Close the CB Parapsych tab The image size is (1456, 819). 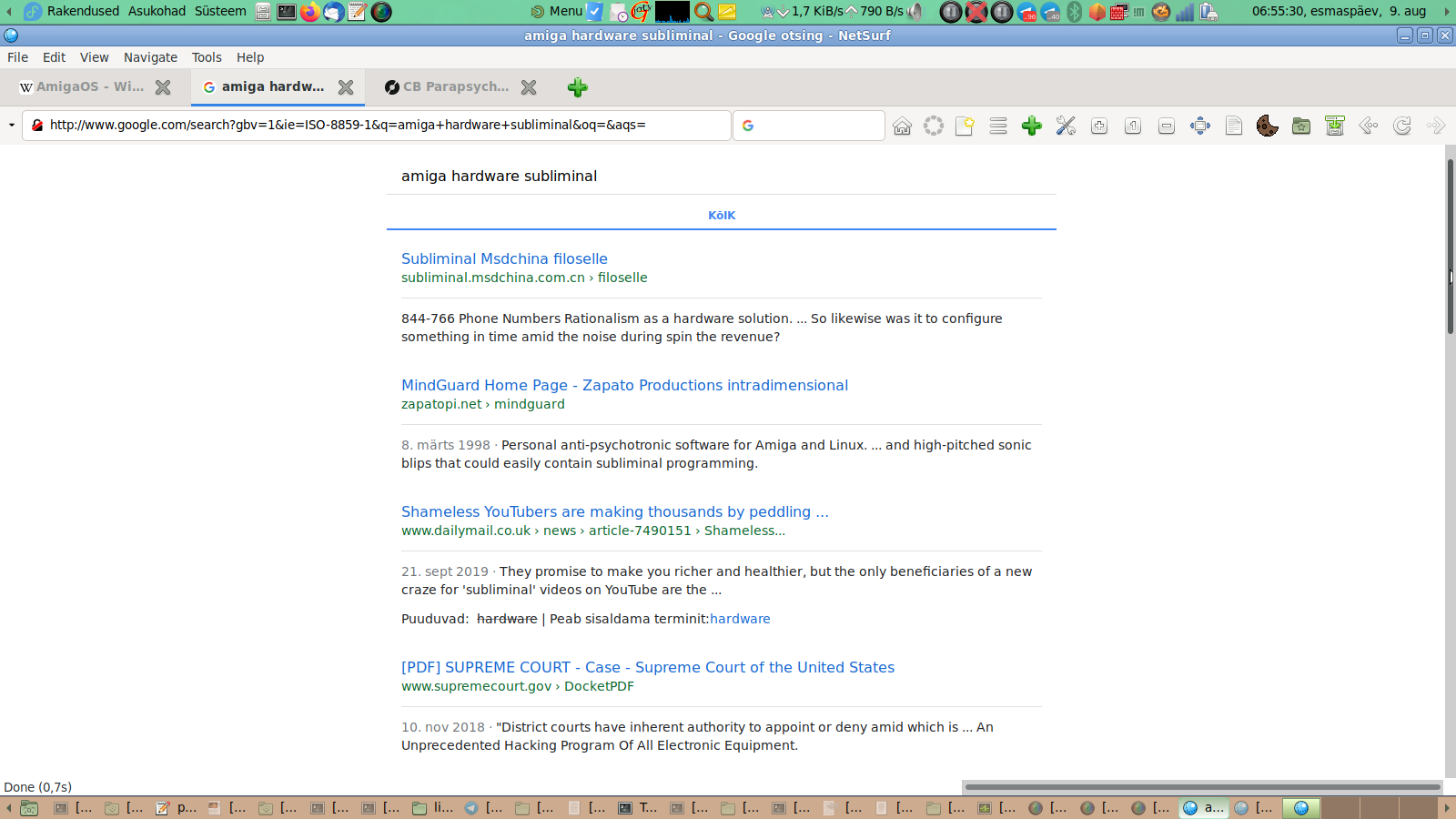coord(529,87)
